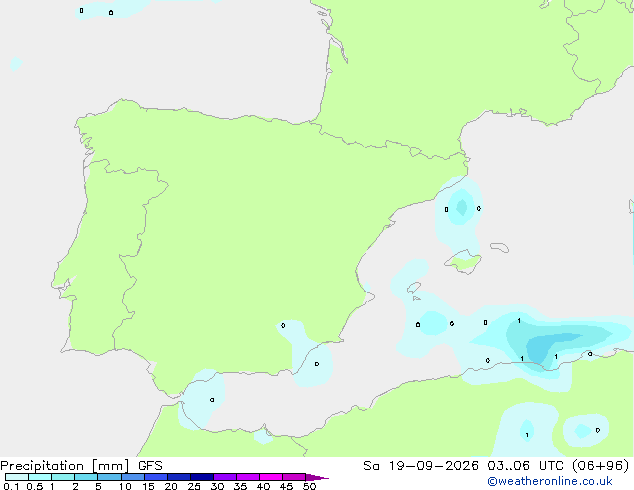Click the '(06+96)' model run label

click(601, 466)
